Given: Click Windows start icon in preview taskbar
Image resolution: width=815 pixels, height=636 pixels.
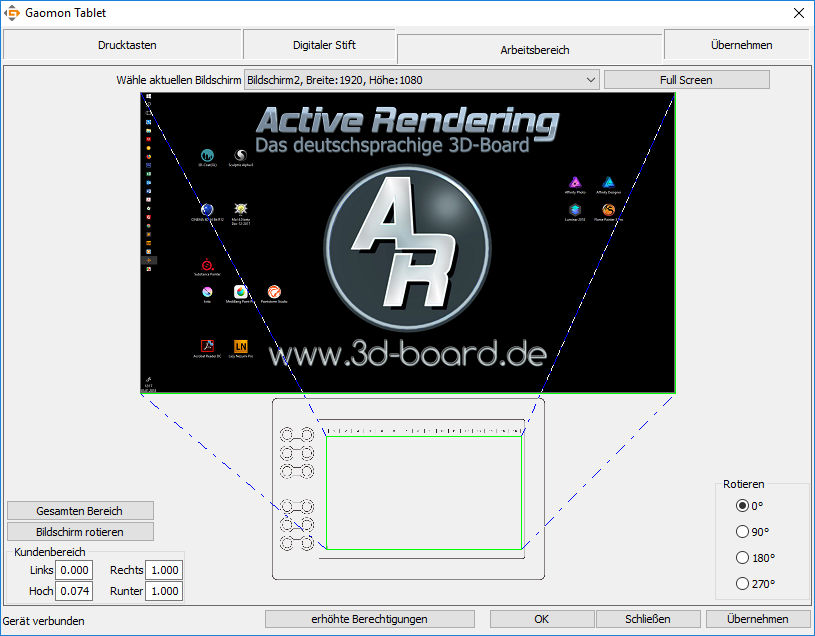Looking at the screenshot, I should click(149, 96).
